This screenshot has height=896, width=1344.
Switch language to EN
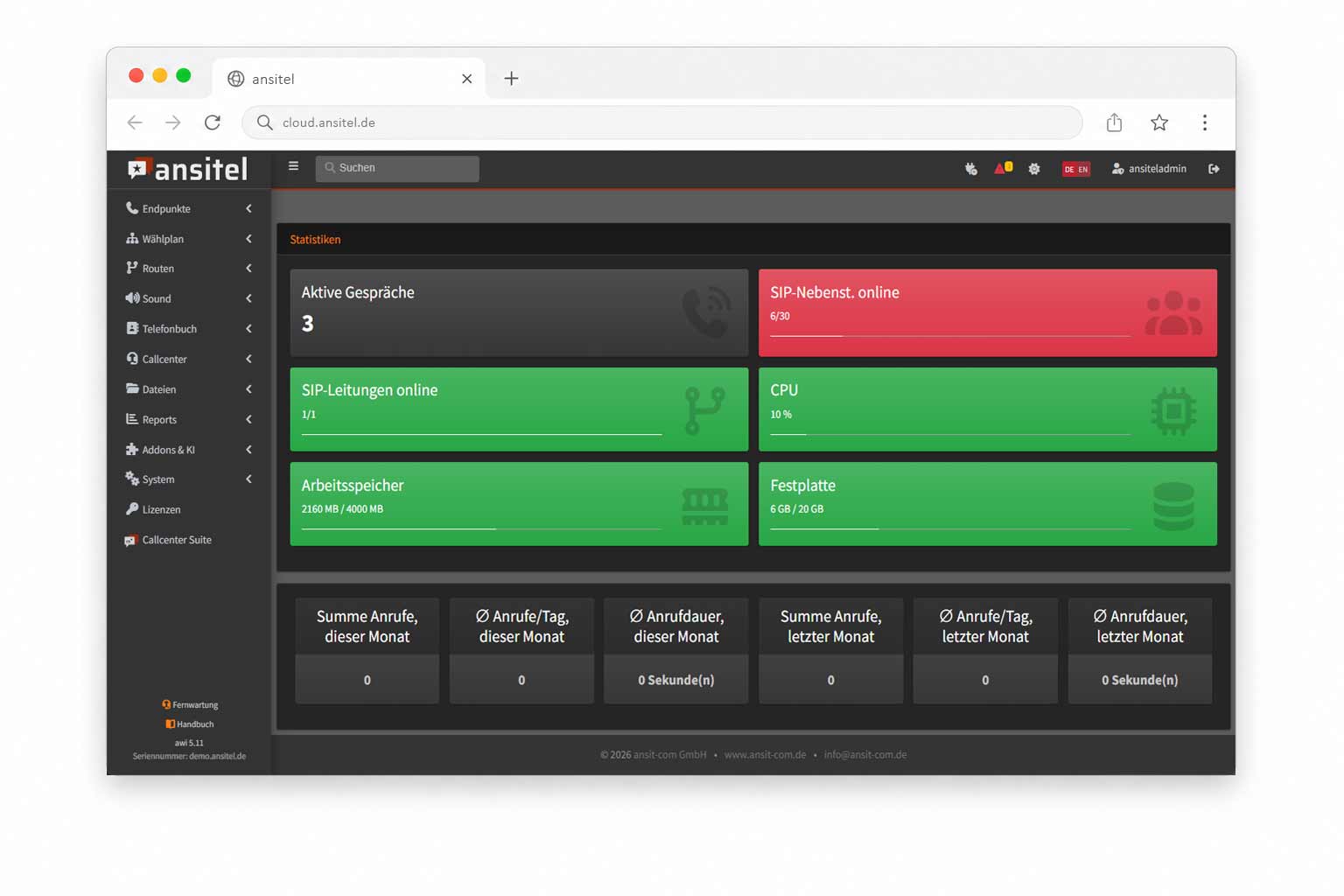pyautogui.click(x=1083, y=169)
